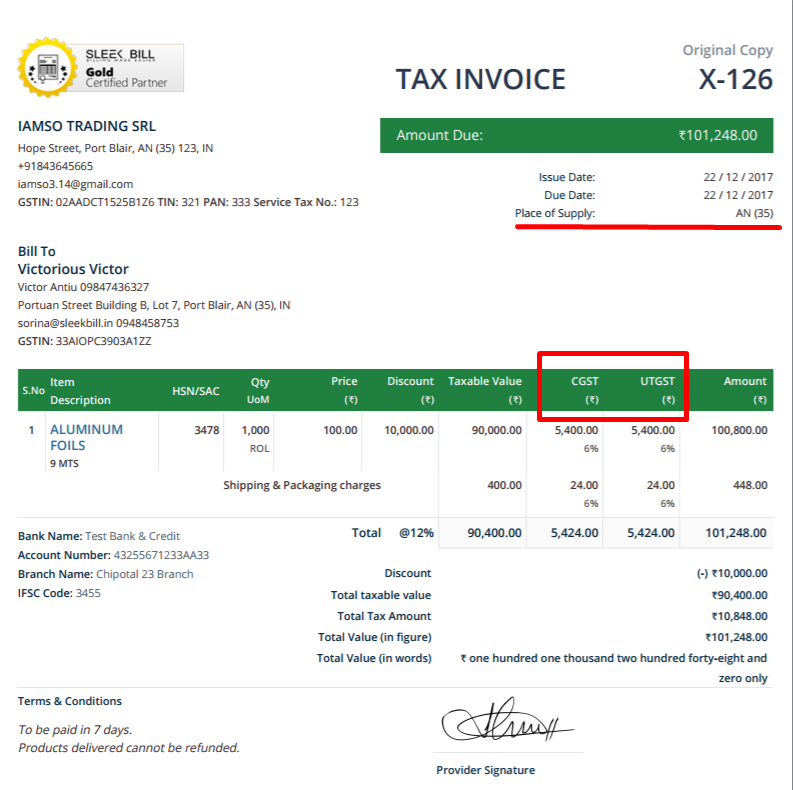
Task: Click the iamso3.14@gmail.com email address
Action: 75,184
